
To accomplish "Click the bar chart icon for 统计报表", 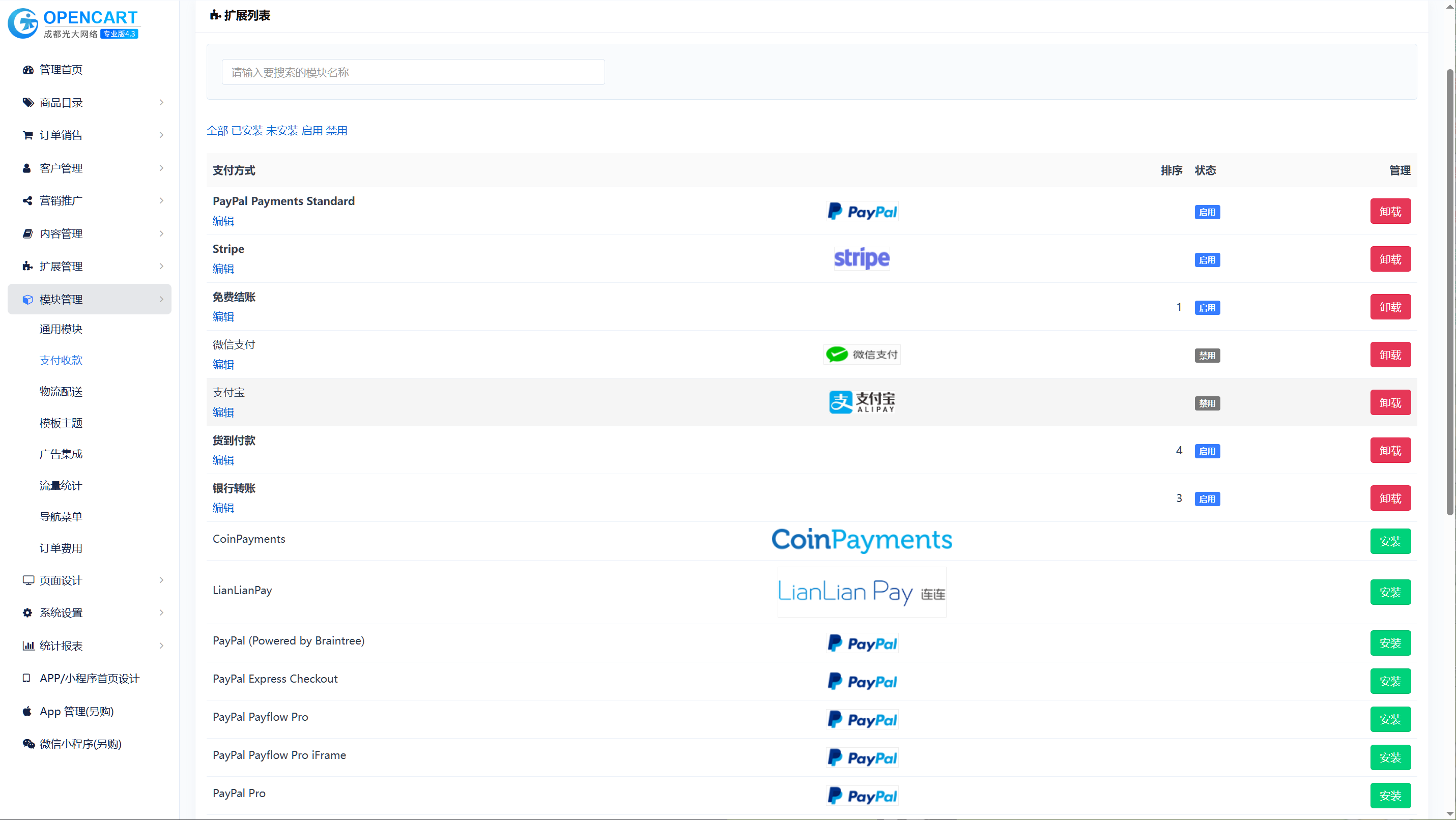I will [x=27, y=646].
